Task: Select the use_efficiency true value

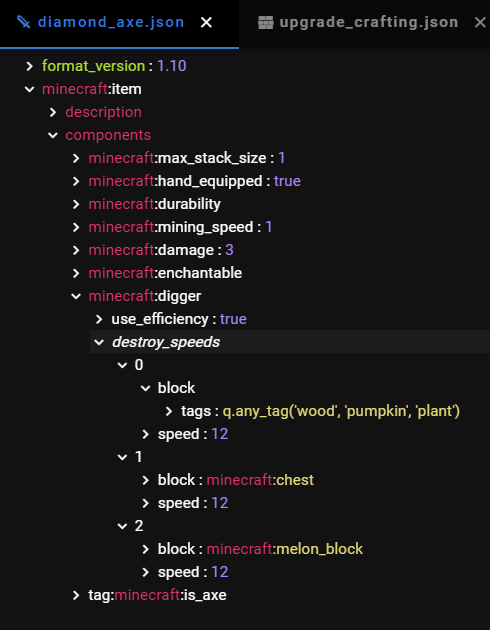Action: pyautogui.click(x=233, y=319)
